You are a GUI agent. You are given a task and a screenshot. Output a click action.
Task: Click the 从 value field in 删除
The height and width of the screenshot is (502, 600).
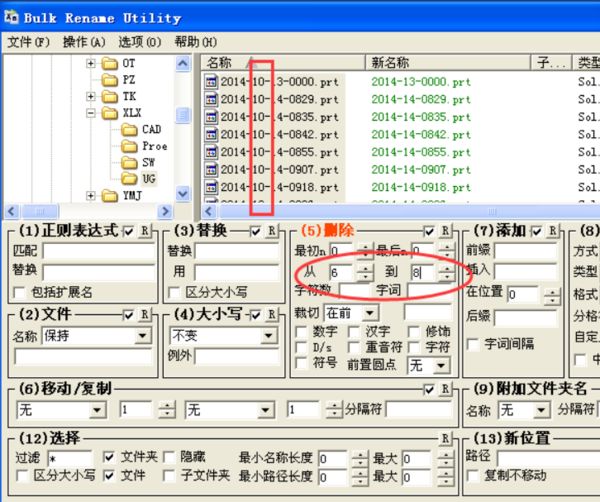(x=343, y=272)
